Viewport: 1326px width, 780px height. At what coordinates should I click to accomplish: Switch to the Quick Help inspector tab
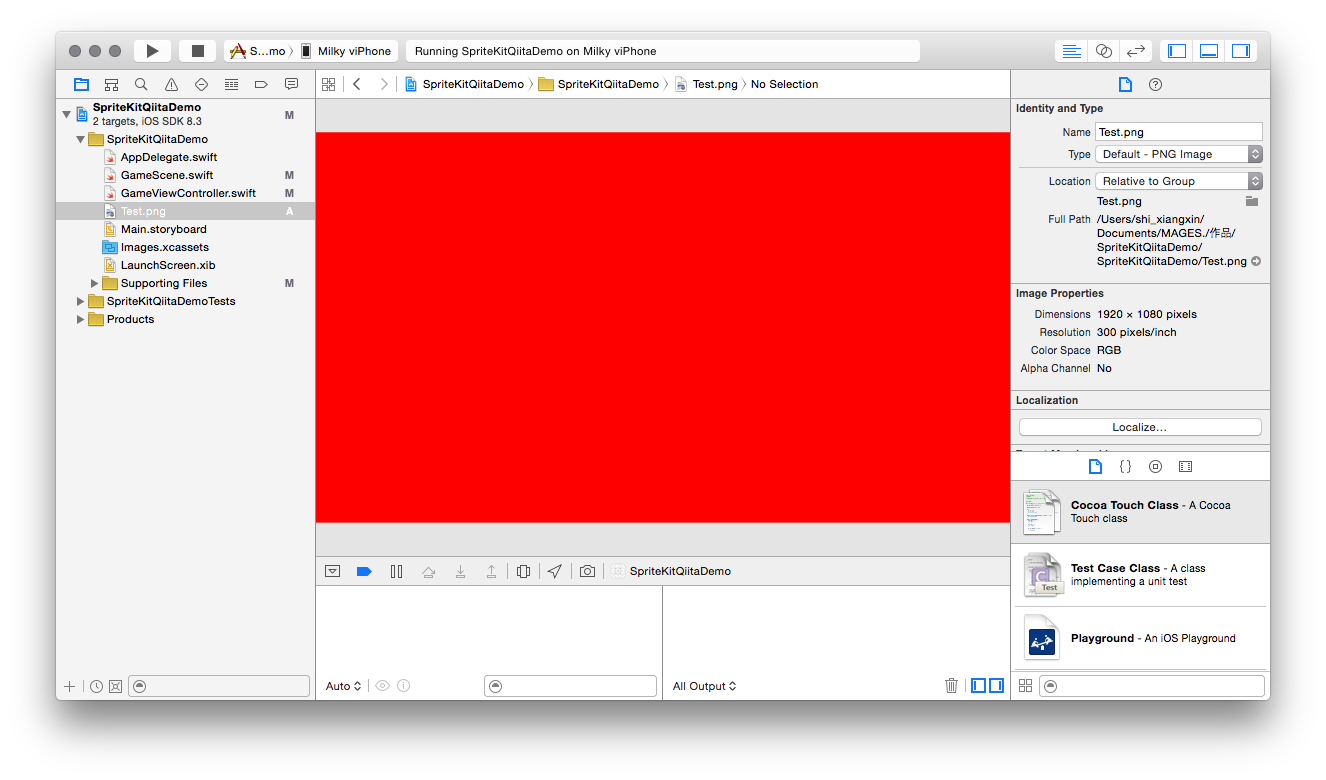(1156, 84)
